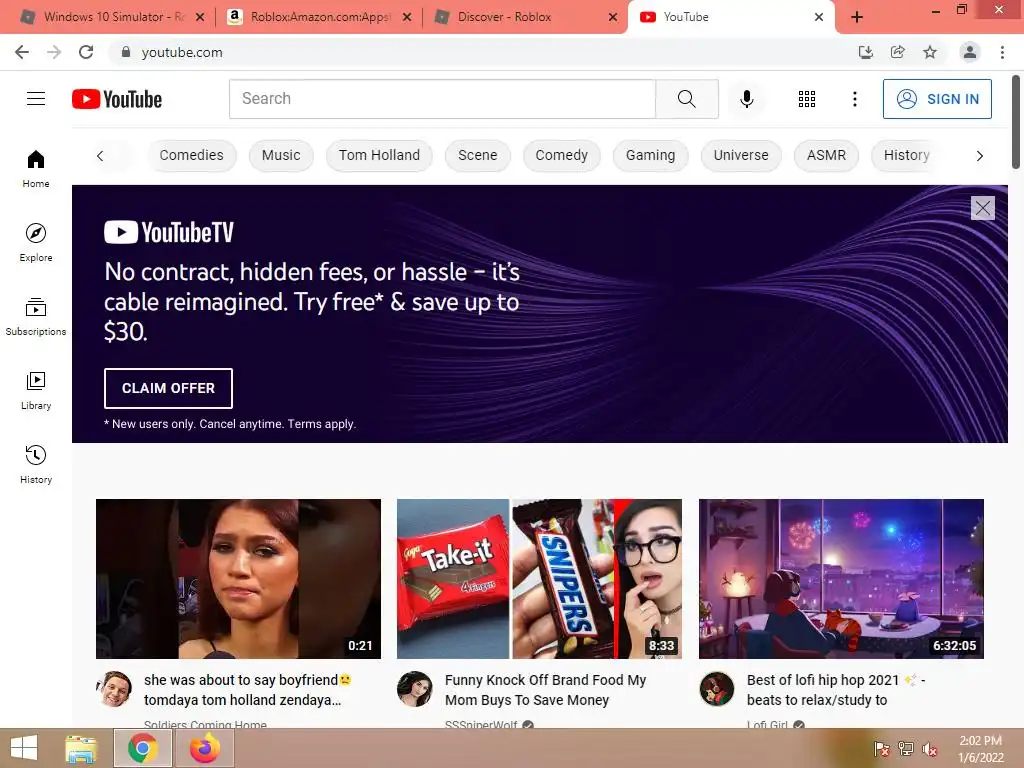The height and width of the screenshot is (768, 1024).
Task: Reload the page
Action: [86, 52]
